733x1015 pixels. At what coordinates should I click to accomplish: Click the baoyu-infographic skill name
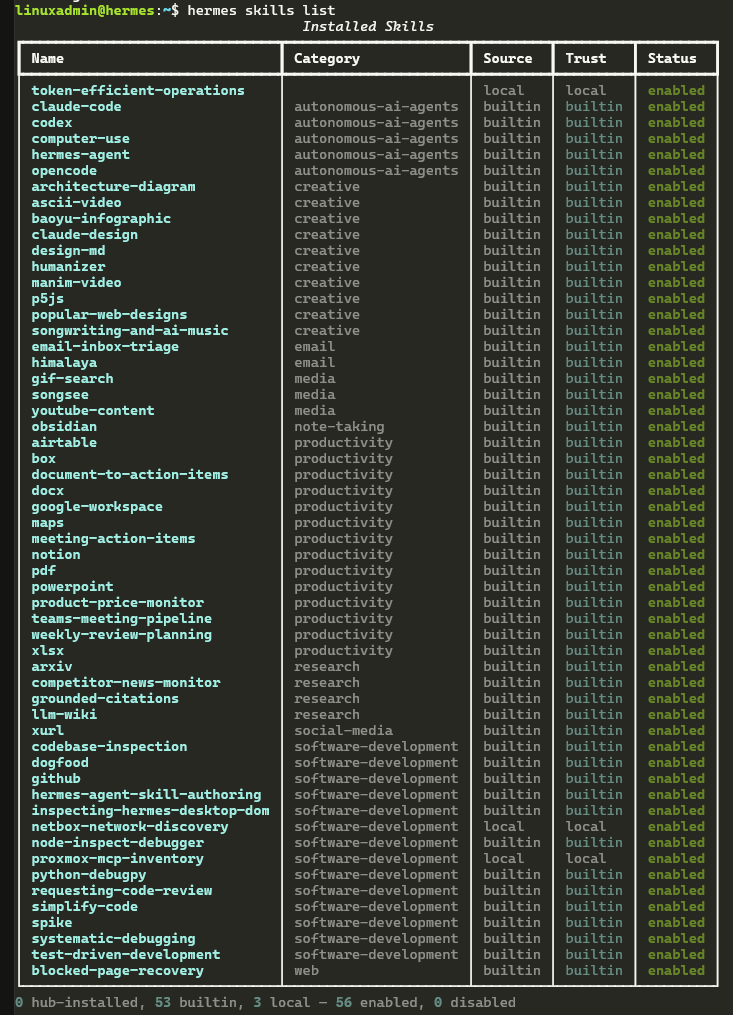coord(101,219)
